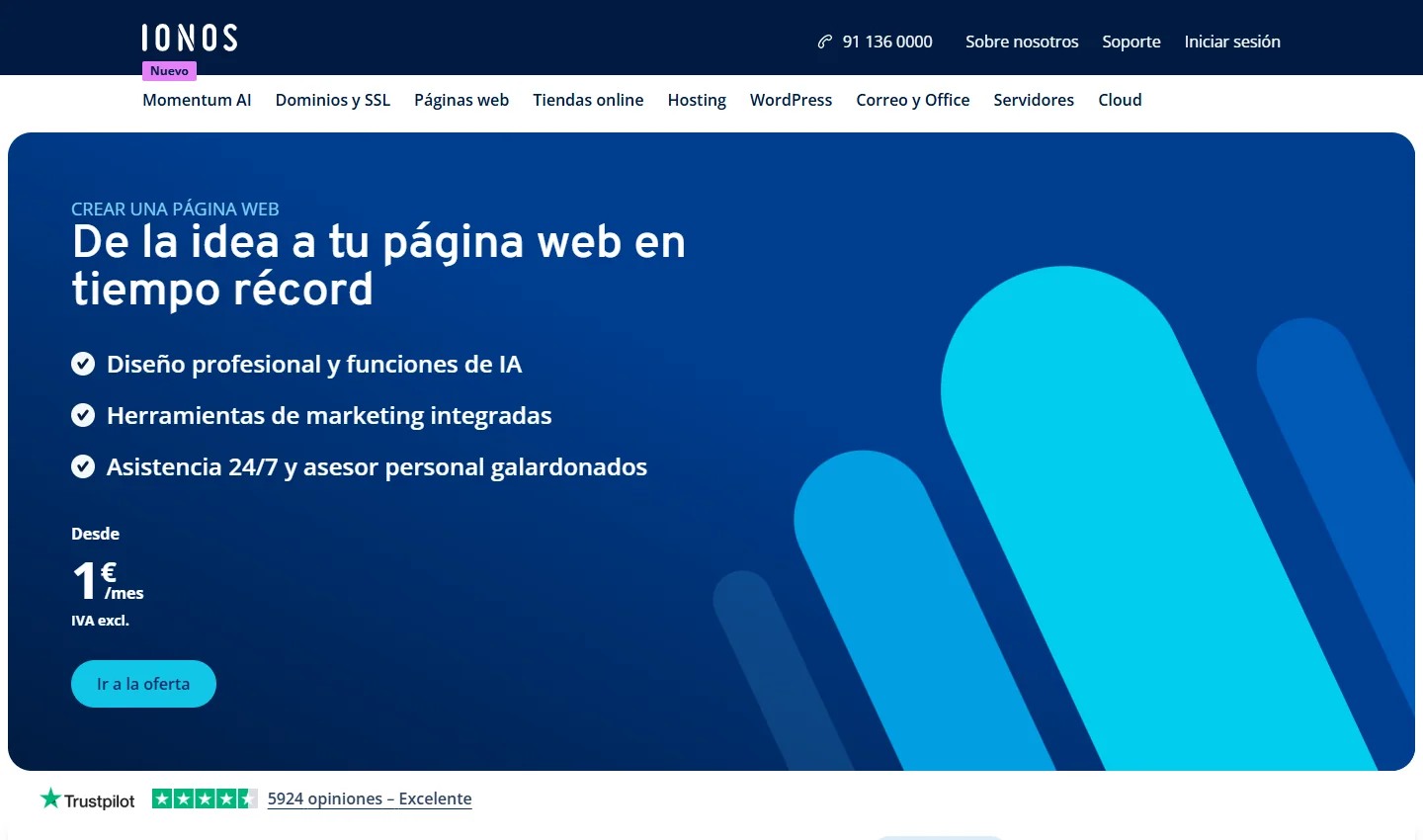Open Iniciar sesión login
1423x840 pixels.
pos(1232,42)
